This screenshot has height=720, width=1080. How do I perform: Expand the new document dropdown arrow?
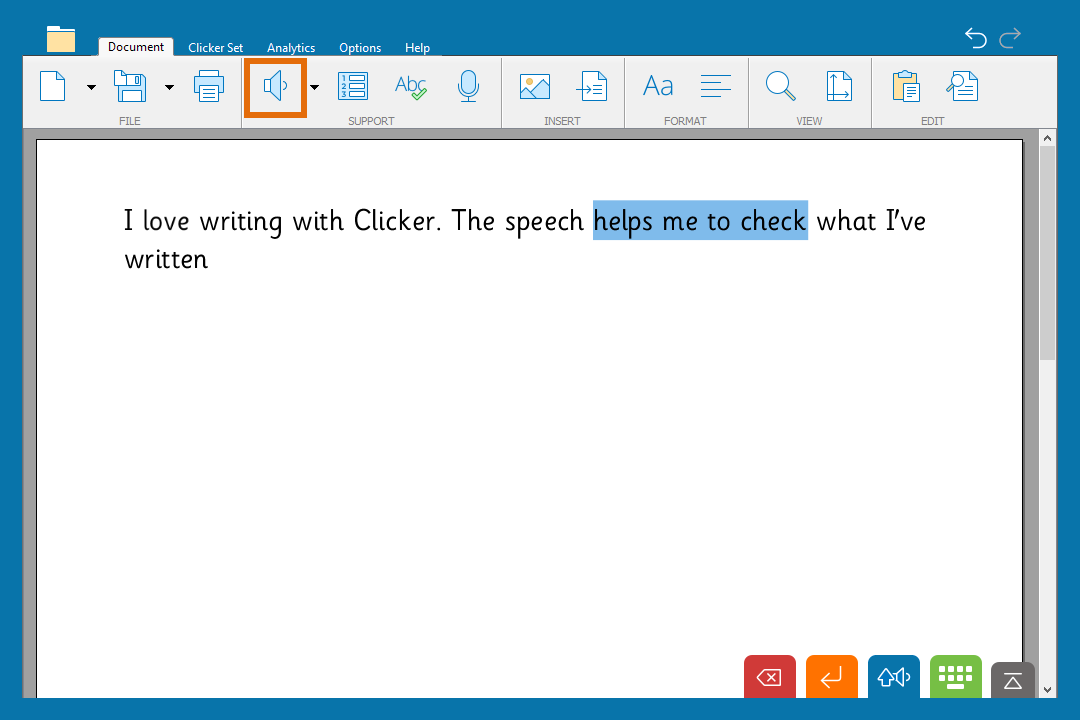pos(92,88)
